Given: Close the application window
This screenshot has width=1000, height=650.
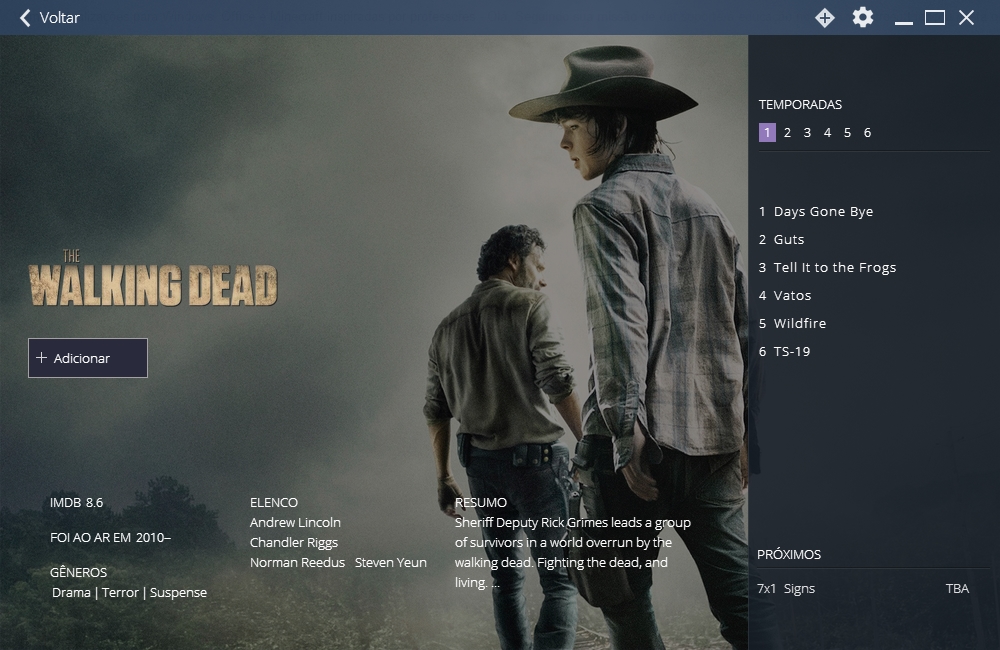Looking at the screenshot, I should [x=966, y=18].
